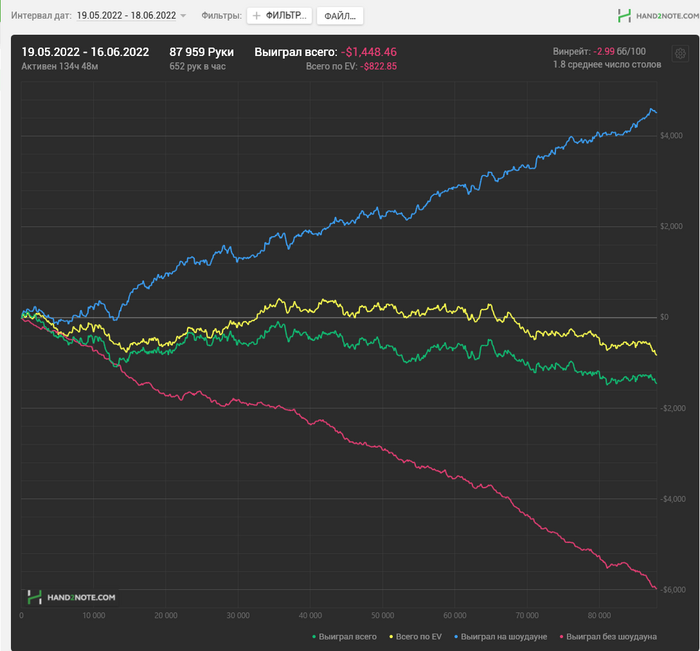The width and height of the screenshot is (700, 651).
Task: Click the $4,000 y-axis label
Action: (x=671, y=136)
